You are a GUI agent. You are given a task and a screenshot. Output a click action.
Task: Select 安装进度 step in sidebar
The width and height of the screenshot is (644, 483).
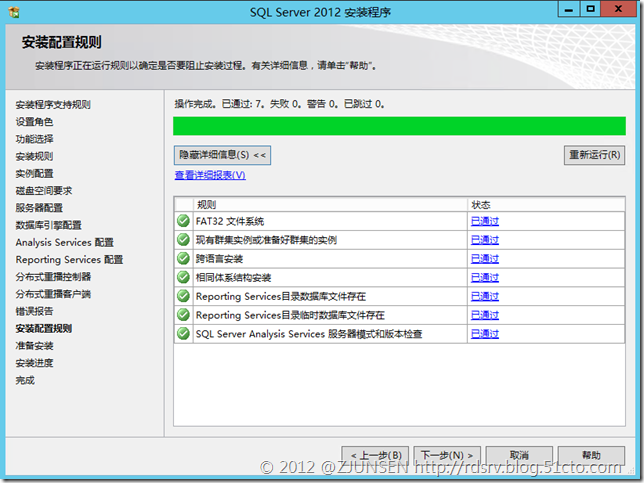click(x=34, y=363)
